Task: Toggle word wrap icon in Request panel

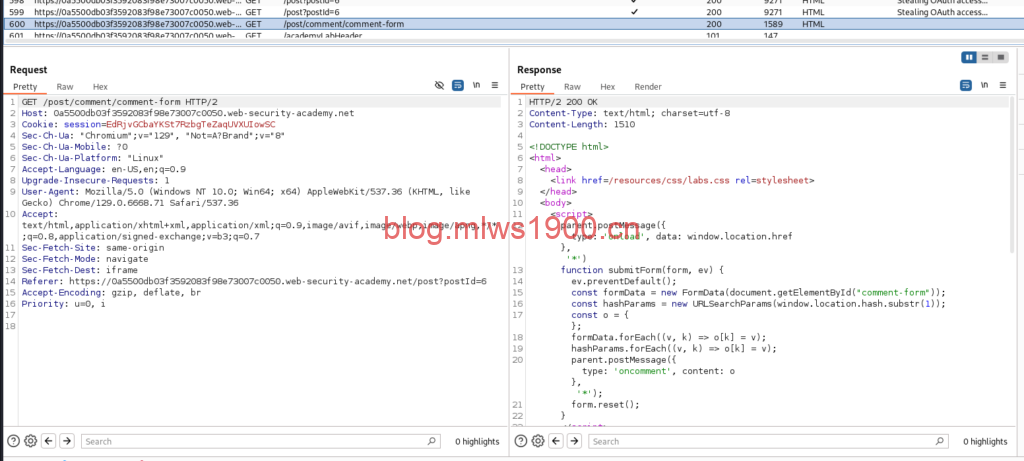Action: 458,86
